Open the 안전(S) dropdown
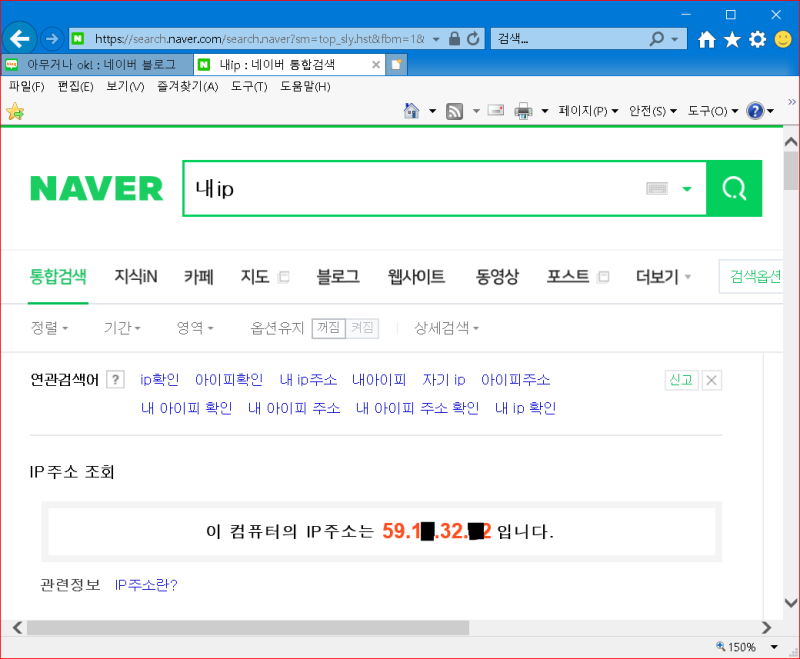 click(653, 111)
